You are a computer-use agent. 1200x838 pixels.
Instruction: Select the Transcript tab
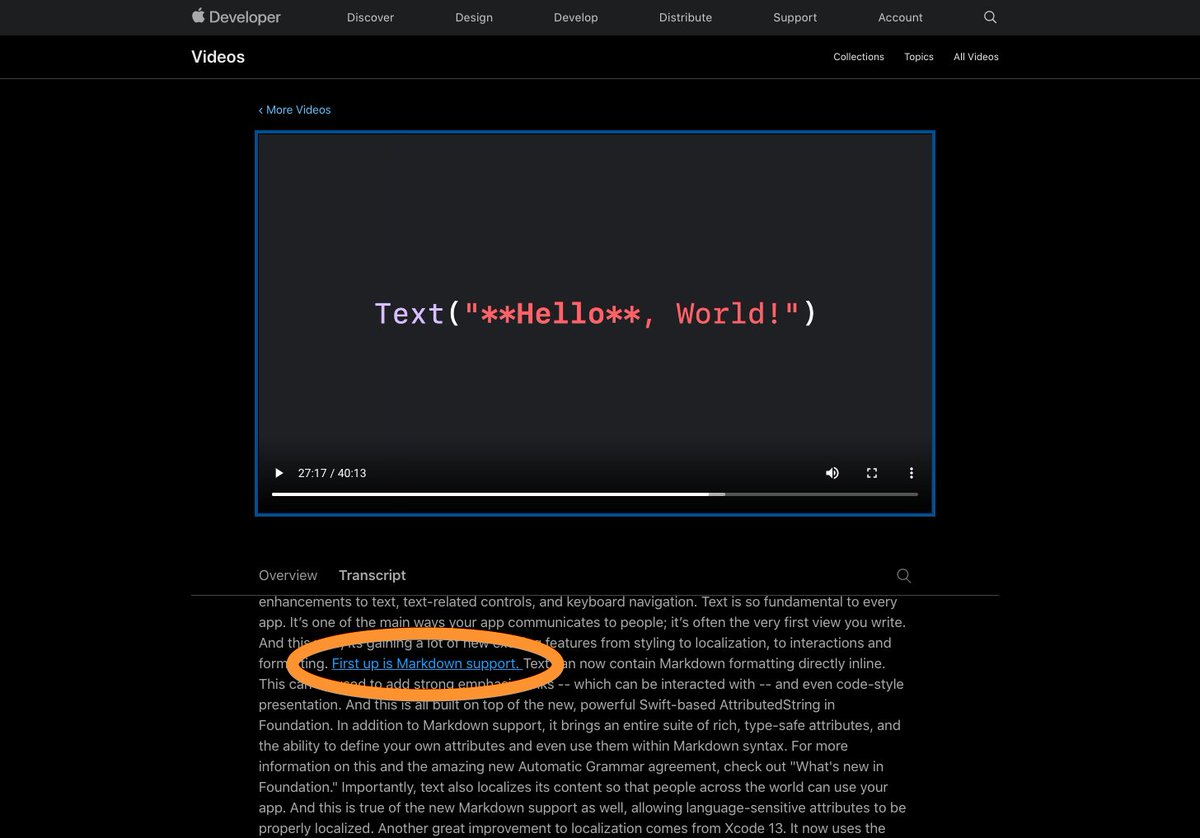tap(372, 575)
